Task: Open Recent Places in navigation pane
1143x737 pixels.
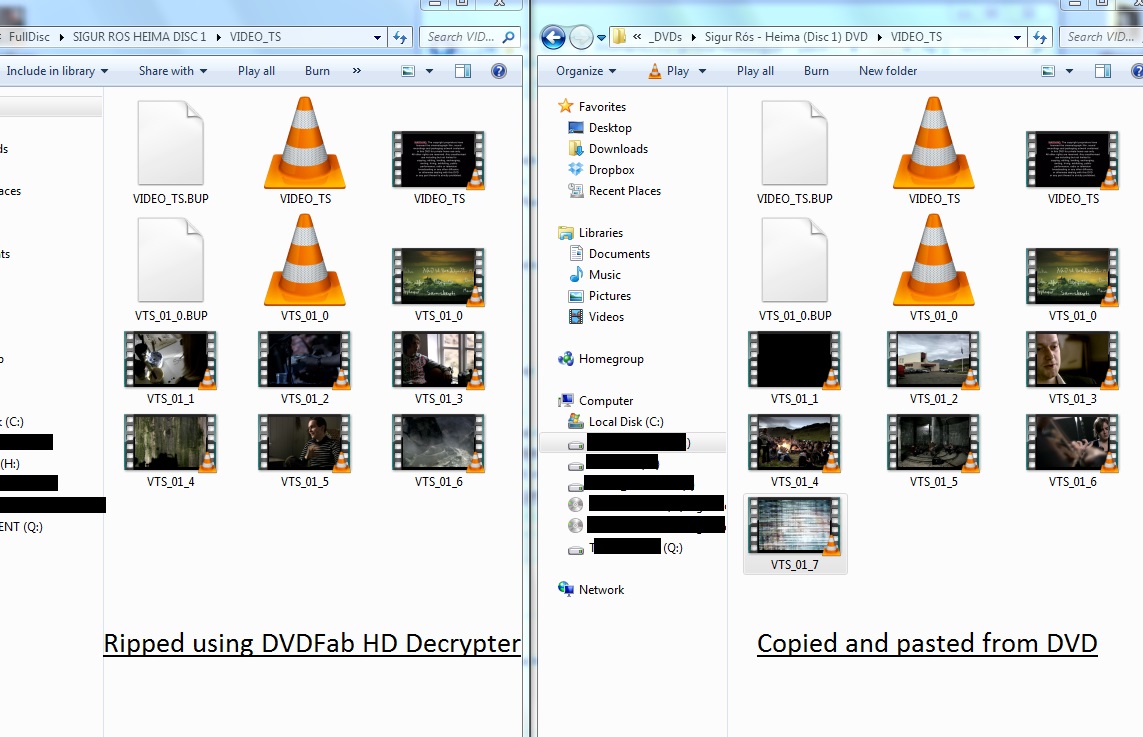Action: pyautogui.click(x=615, y=191)
